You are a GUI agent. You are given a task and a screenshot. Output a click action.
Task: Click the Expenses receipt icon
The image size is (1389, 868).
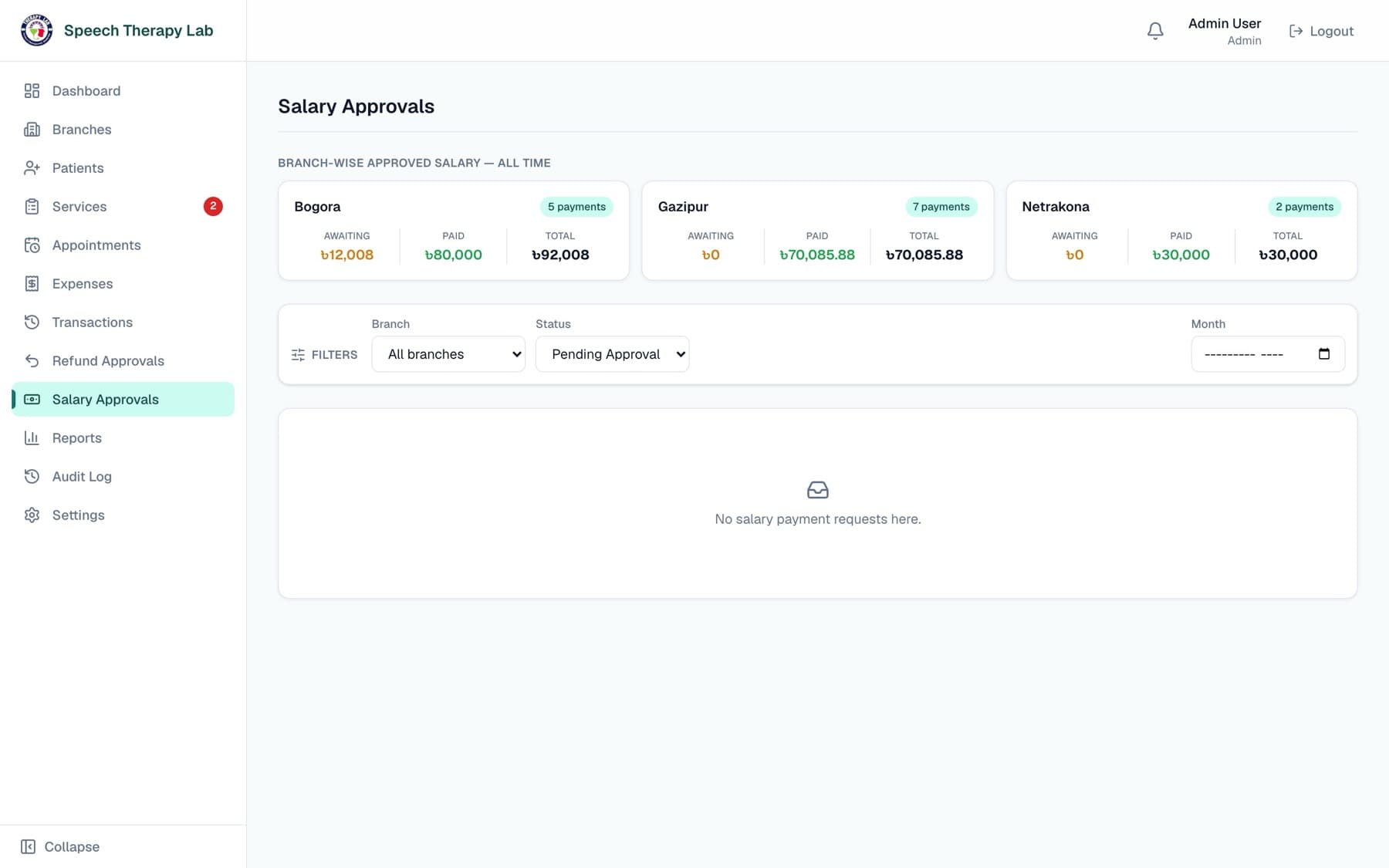[x=32, y=284]
